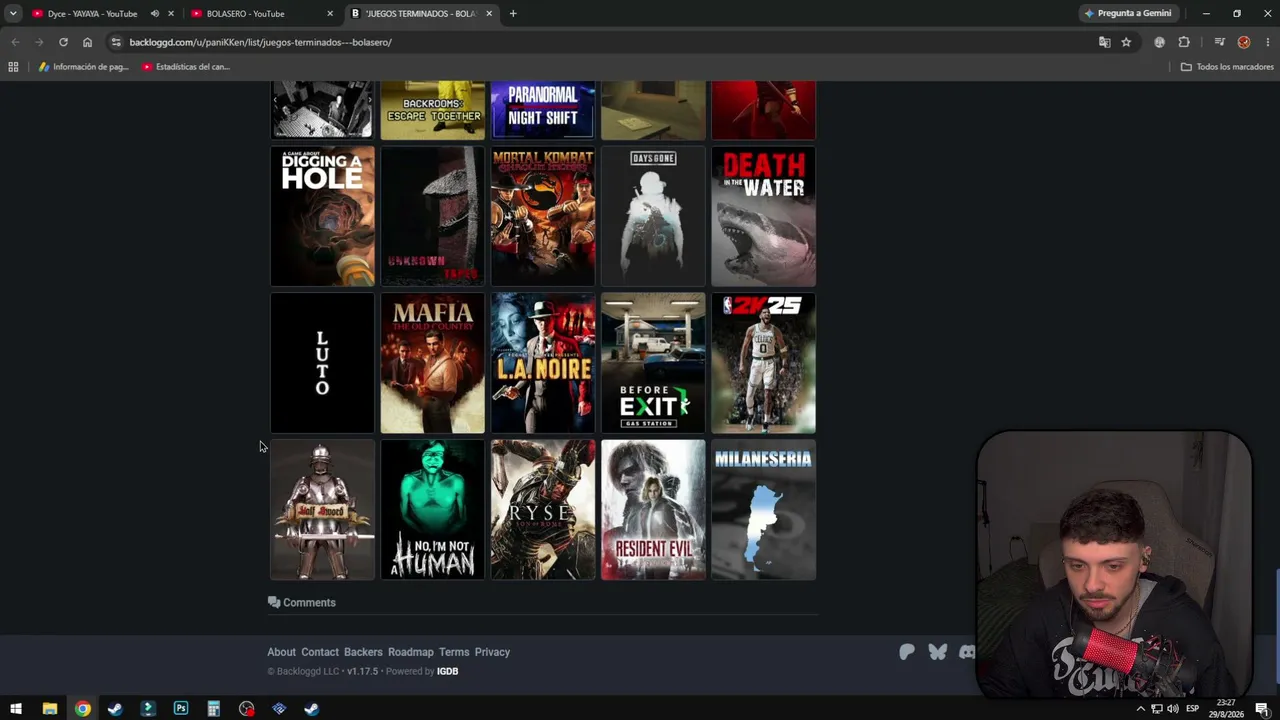
Task: Open the media control toolbar icon
Action: 1219,42
